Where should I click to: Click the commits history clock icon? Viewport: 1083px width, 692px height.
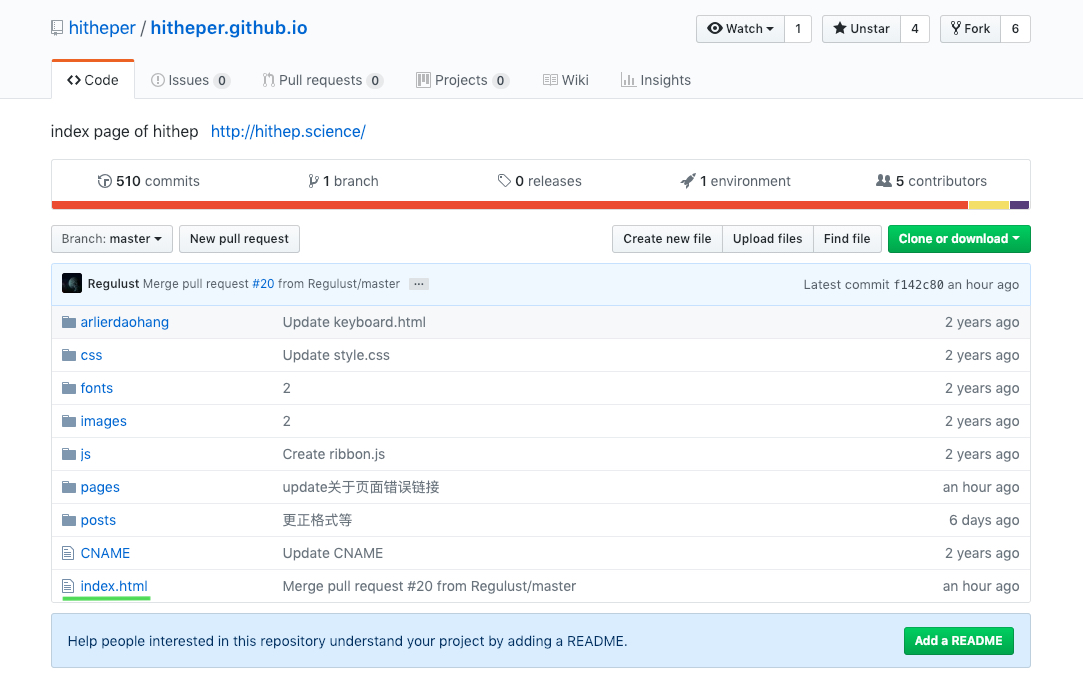[x=104, y=181]
